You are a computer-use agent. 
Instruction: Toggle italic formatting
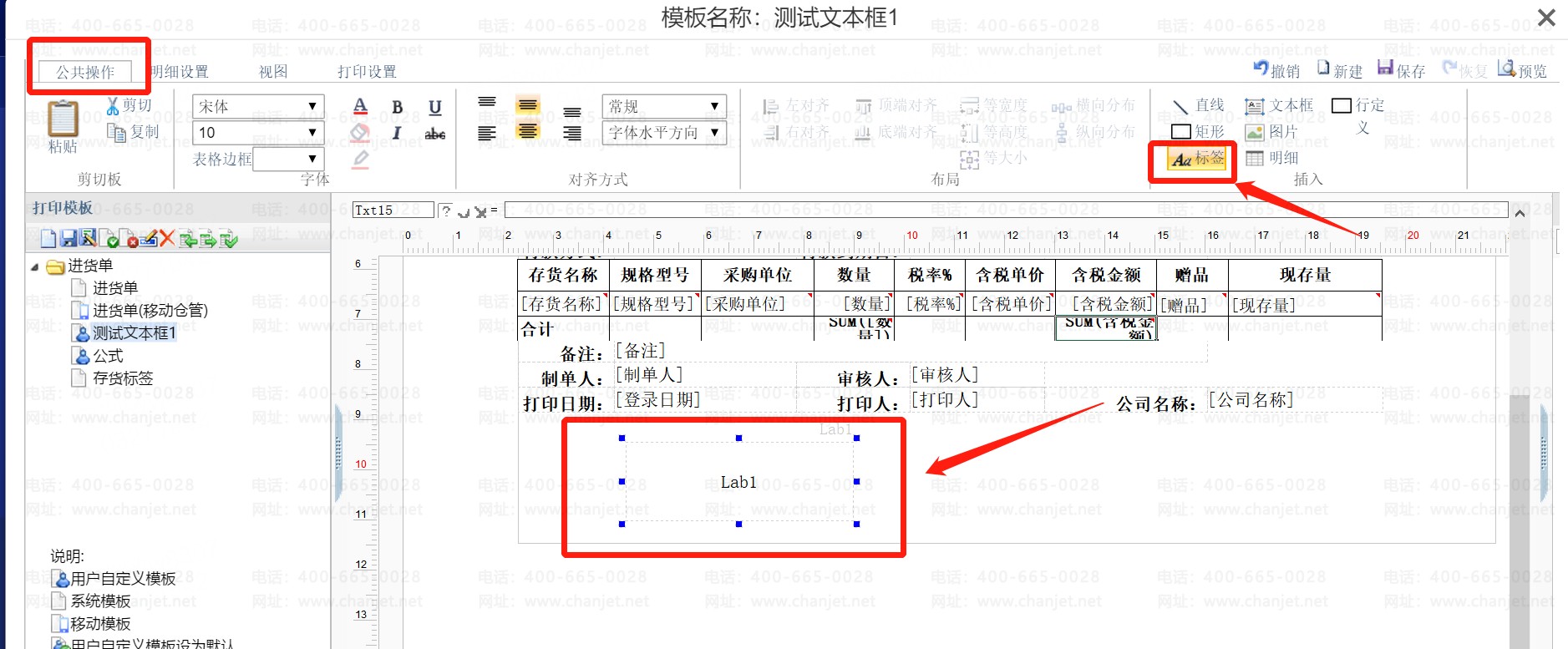coord(397,133)
